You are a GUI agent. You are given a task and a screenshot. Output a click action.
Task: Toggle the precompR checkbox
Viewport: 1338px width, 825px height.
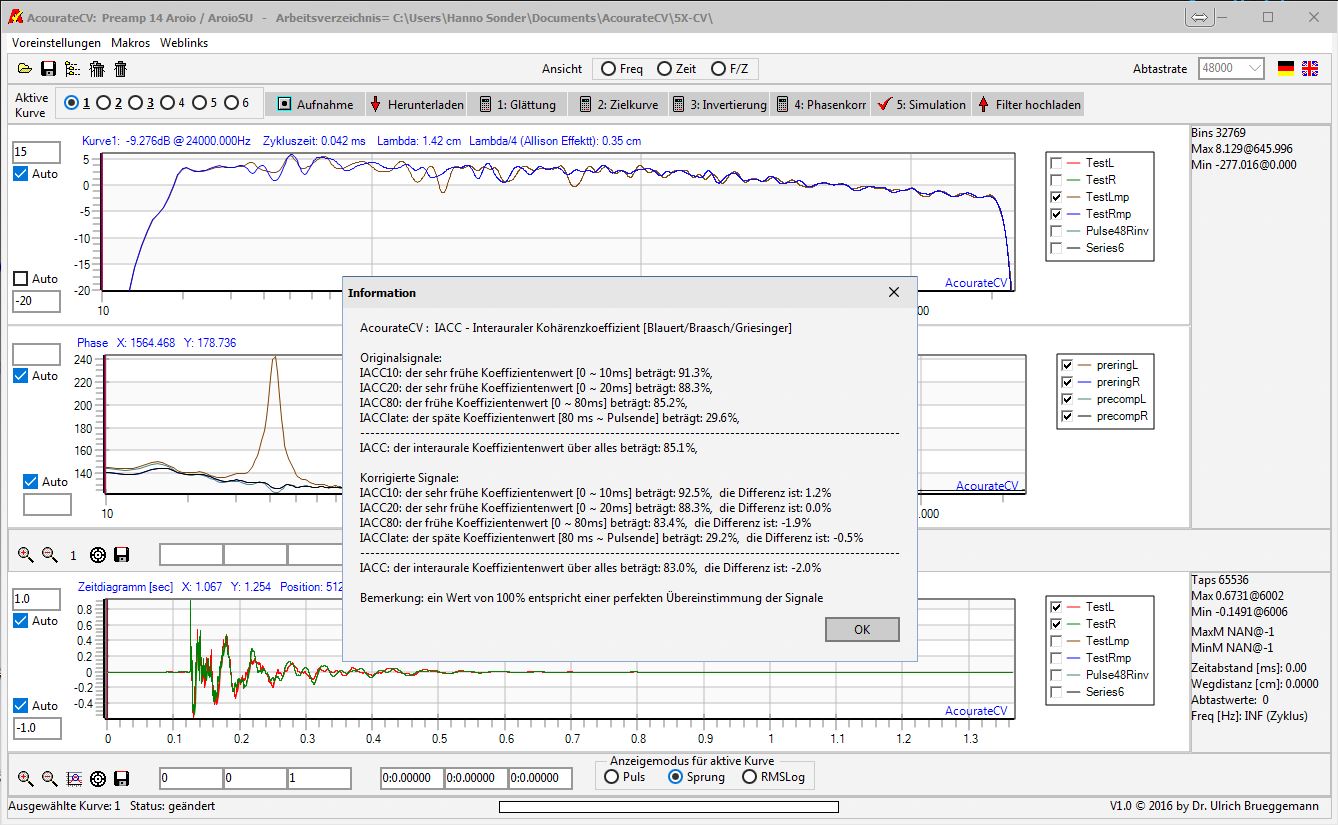[1067, 416]
